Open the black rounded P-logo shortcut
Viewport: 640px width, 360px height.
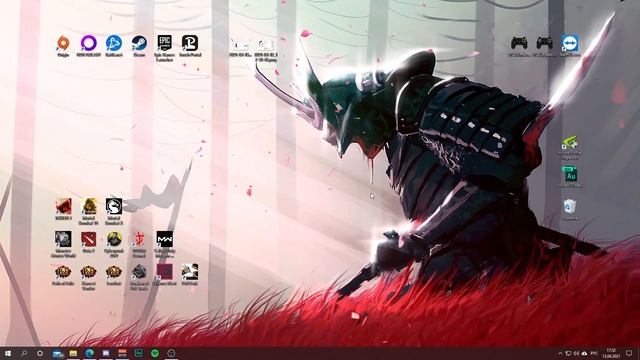(x=190, y=44)
